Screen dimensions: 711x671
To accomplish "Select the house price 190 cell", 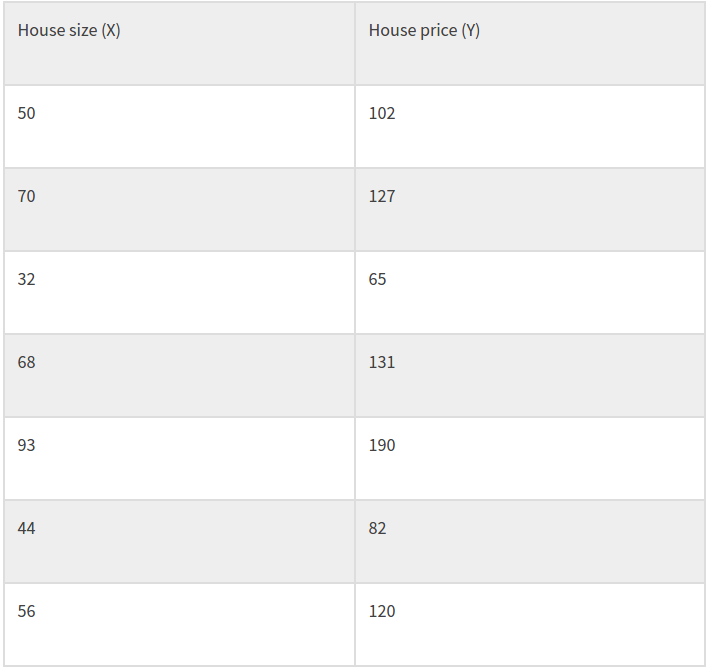I will [x=382, y=446].
